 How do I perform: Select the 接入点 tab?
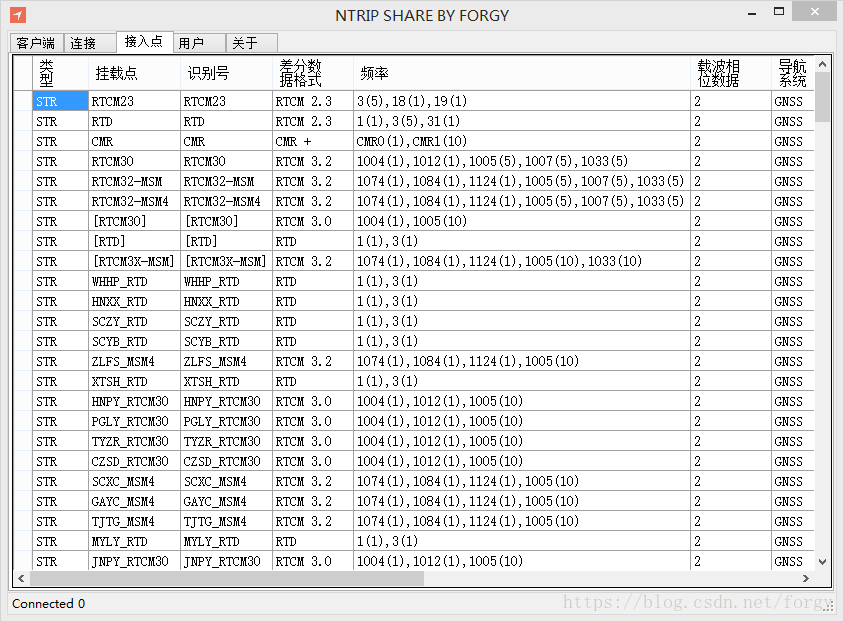pyautogui.click(x=144, y=41)
